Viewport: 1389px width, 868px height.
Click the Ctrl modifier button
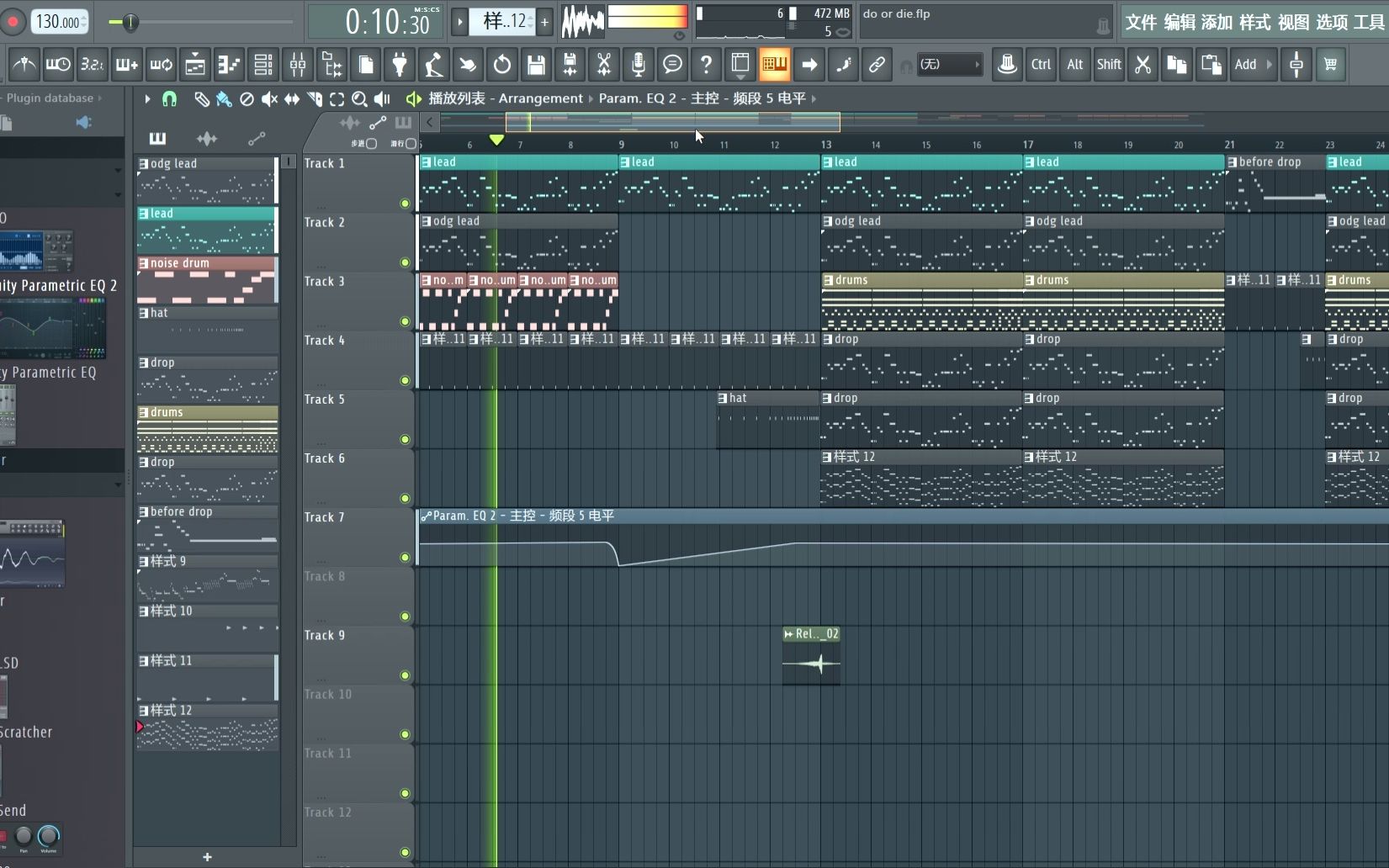tap(1041, 64)
